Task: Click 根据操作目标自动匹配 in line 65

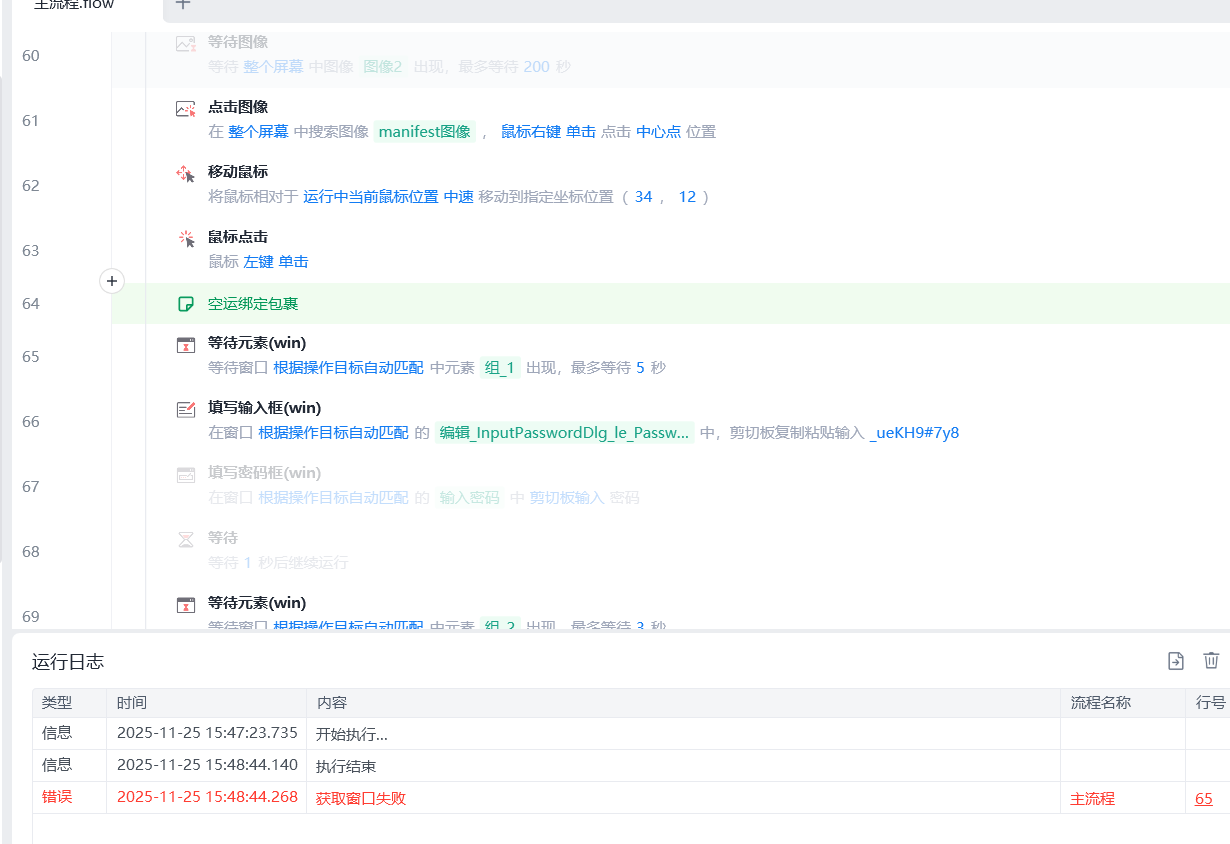Action: coord(349,368)
